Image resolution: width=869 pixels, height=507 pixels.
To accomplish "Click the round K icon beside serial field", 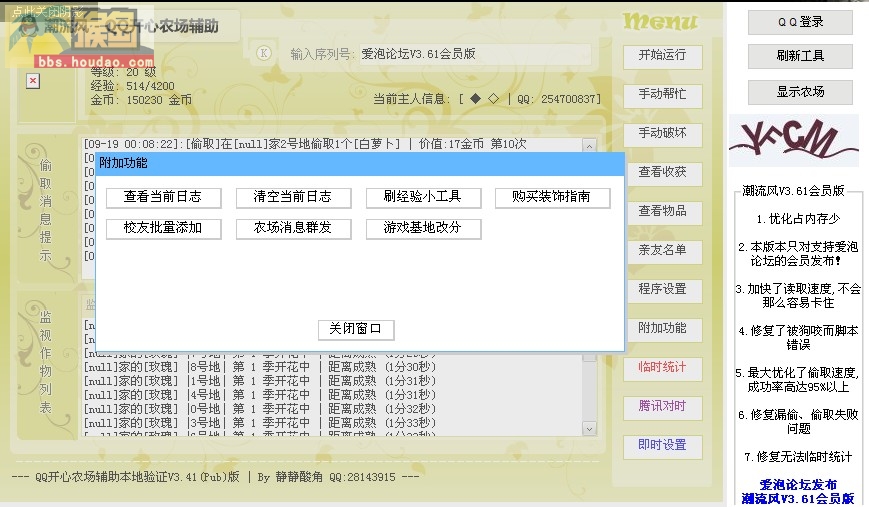I will click(264, 53).
